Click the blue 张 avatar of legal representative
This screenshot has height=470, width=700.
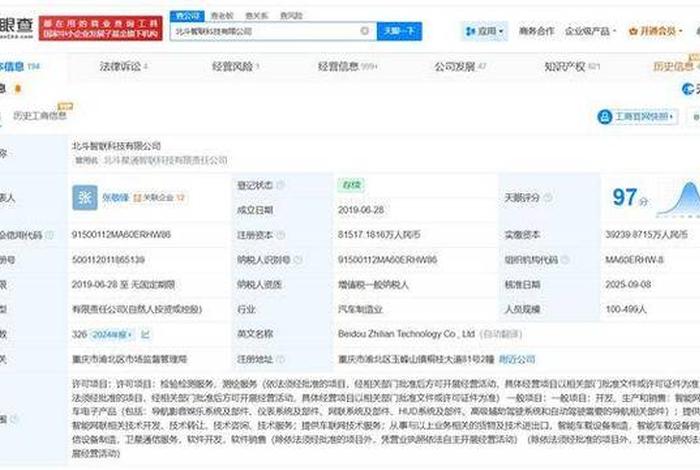[85, 197]
